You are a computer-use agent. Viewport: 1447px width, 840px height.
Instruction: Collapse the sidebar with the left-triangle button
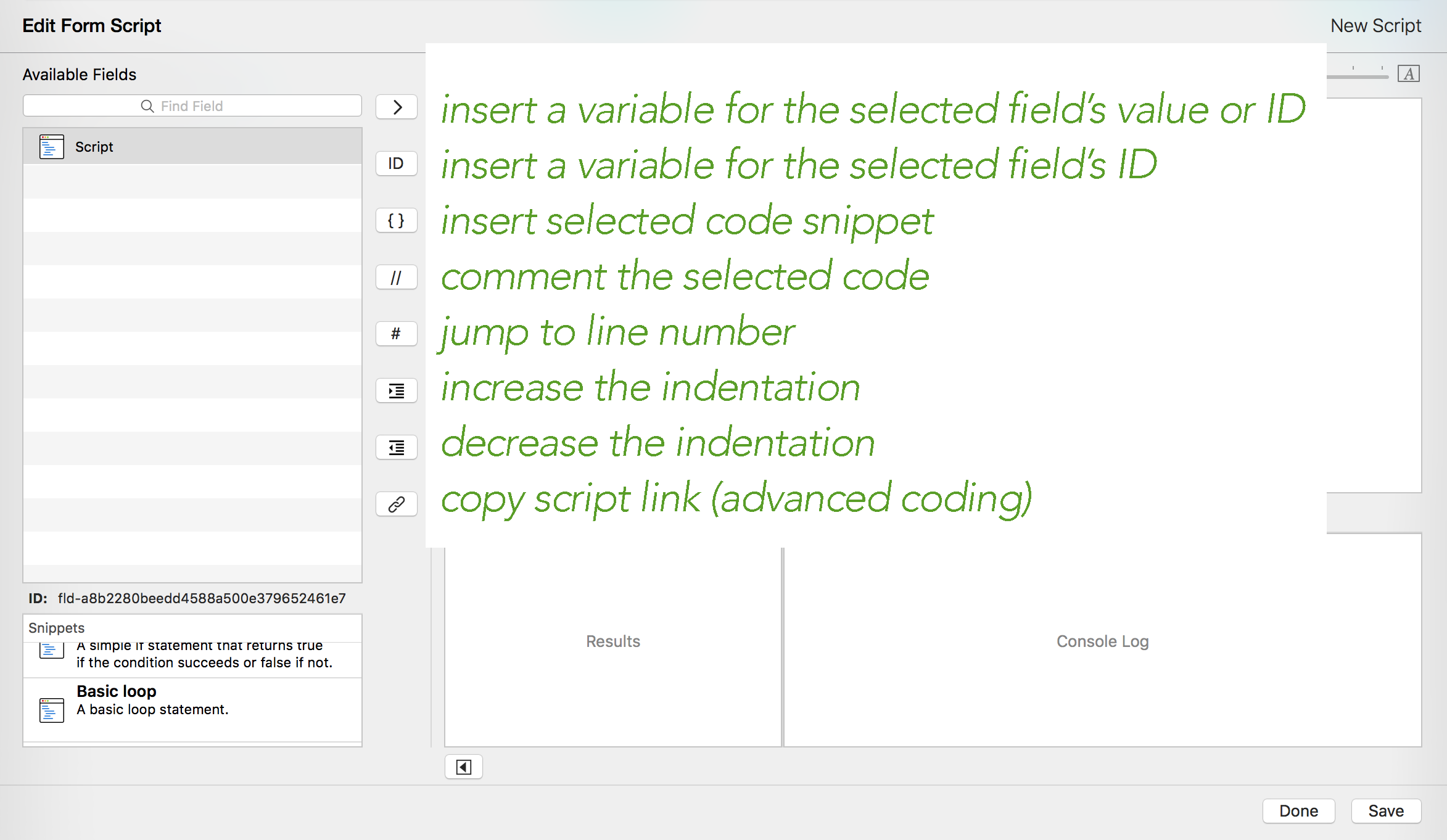(x=463, y=767)
